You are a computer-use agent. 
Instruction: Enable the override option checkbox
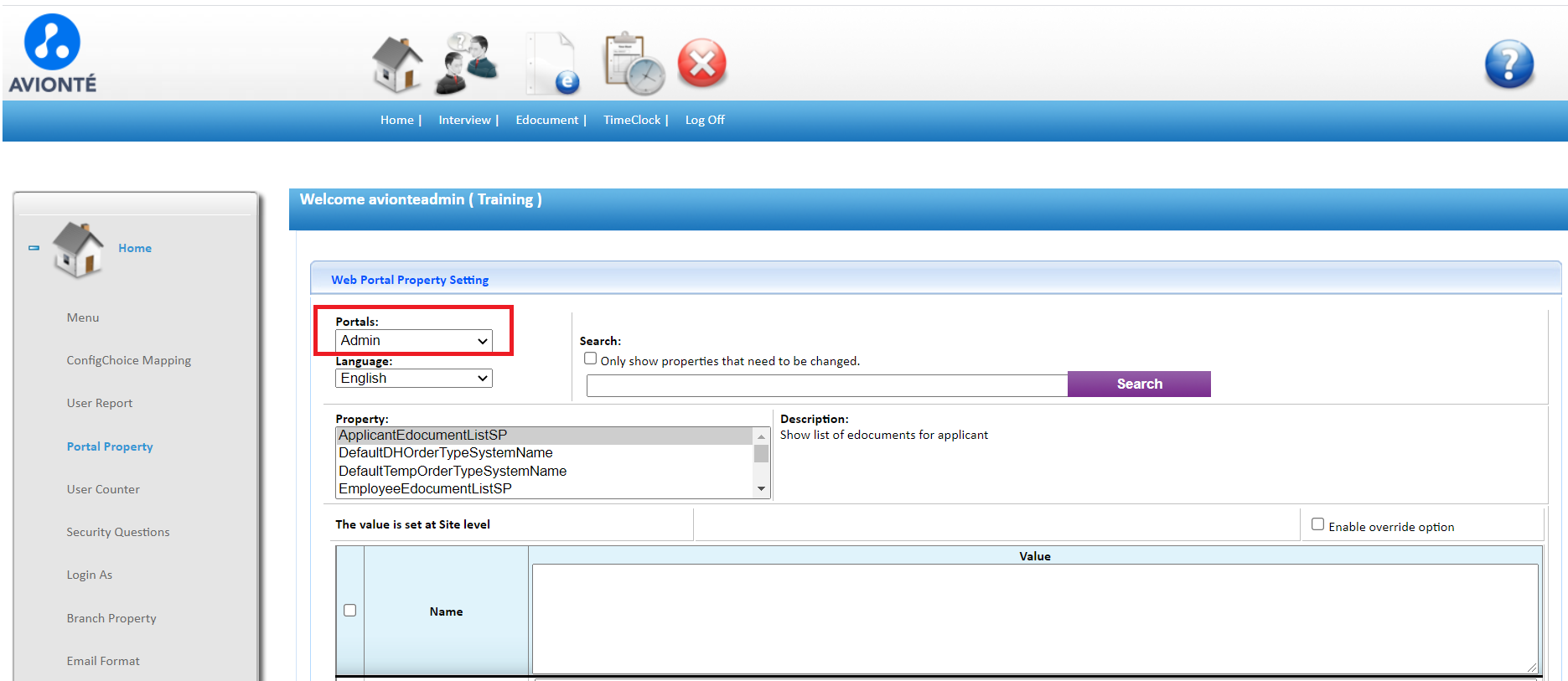pos(1318,524)
